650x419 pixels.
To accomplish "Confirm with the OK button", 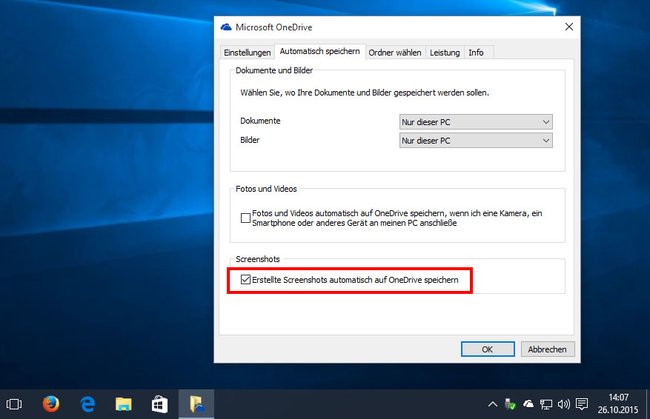I will (x=488, y=349).
